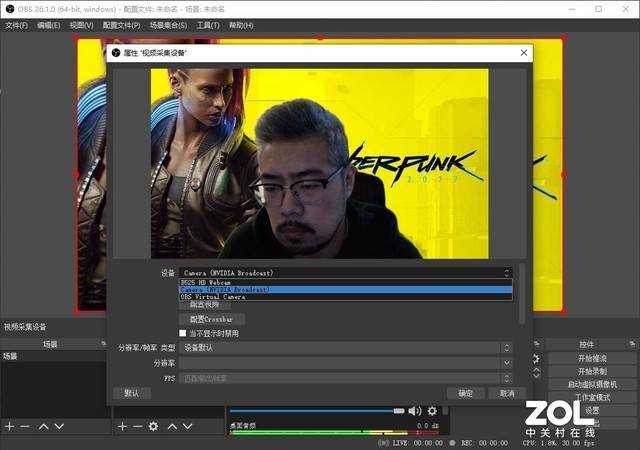This screenshot has height=450, width=640.
Task: Maximize the OBS main window
Action: click(x=598, y=9)
